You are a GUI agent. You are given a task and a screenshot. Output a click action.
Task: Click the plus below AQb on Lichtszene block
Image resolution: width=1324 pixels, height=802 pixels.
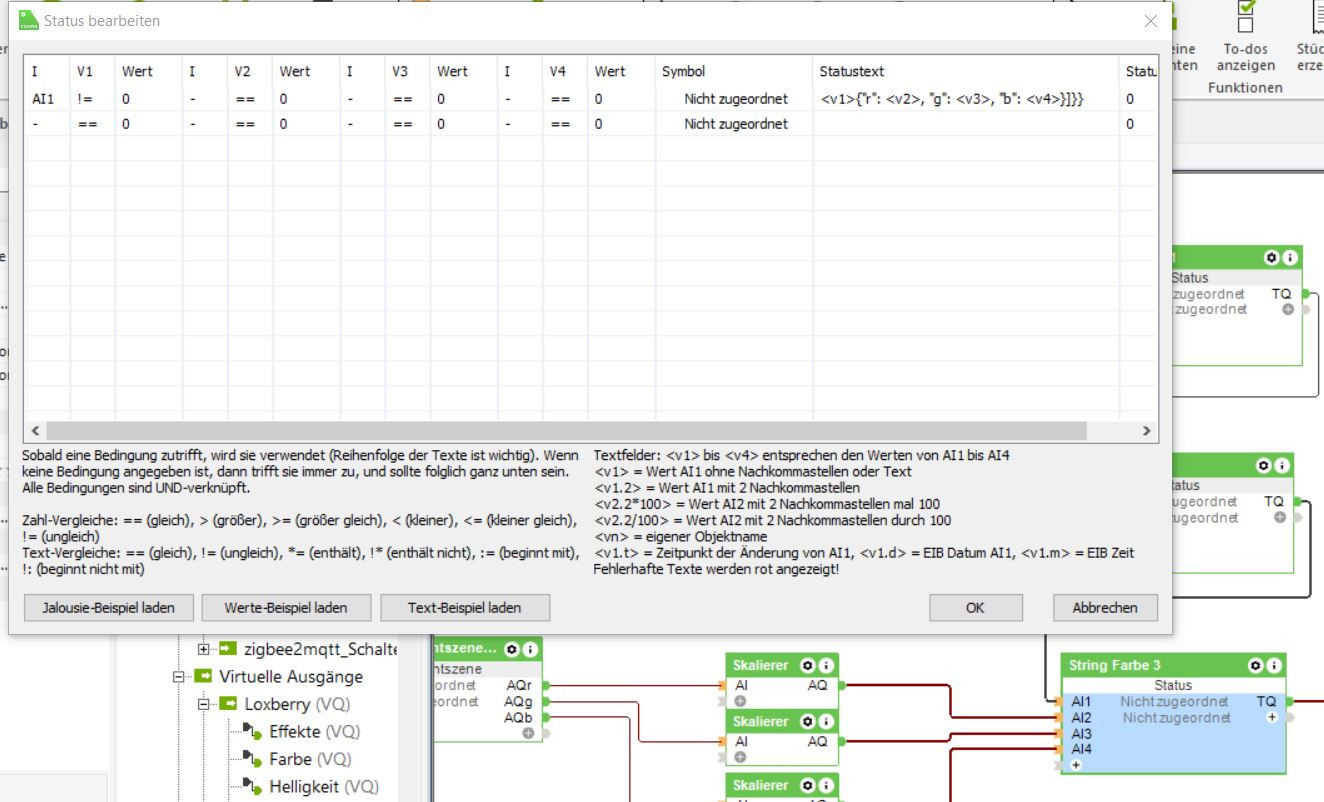coord(528,734)
